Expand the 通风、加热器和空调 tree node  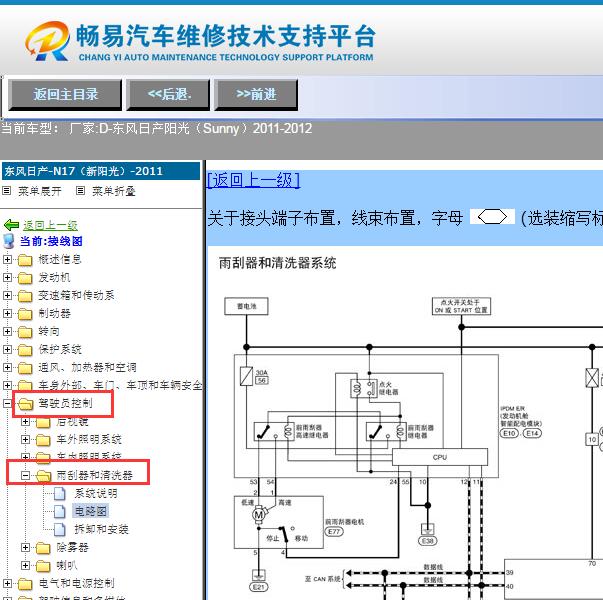[7, 368]
